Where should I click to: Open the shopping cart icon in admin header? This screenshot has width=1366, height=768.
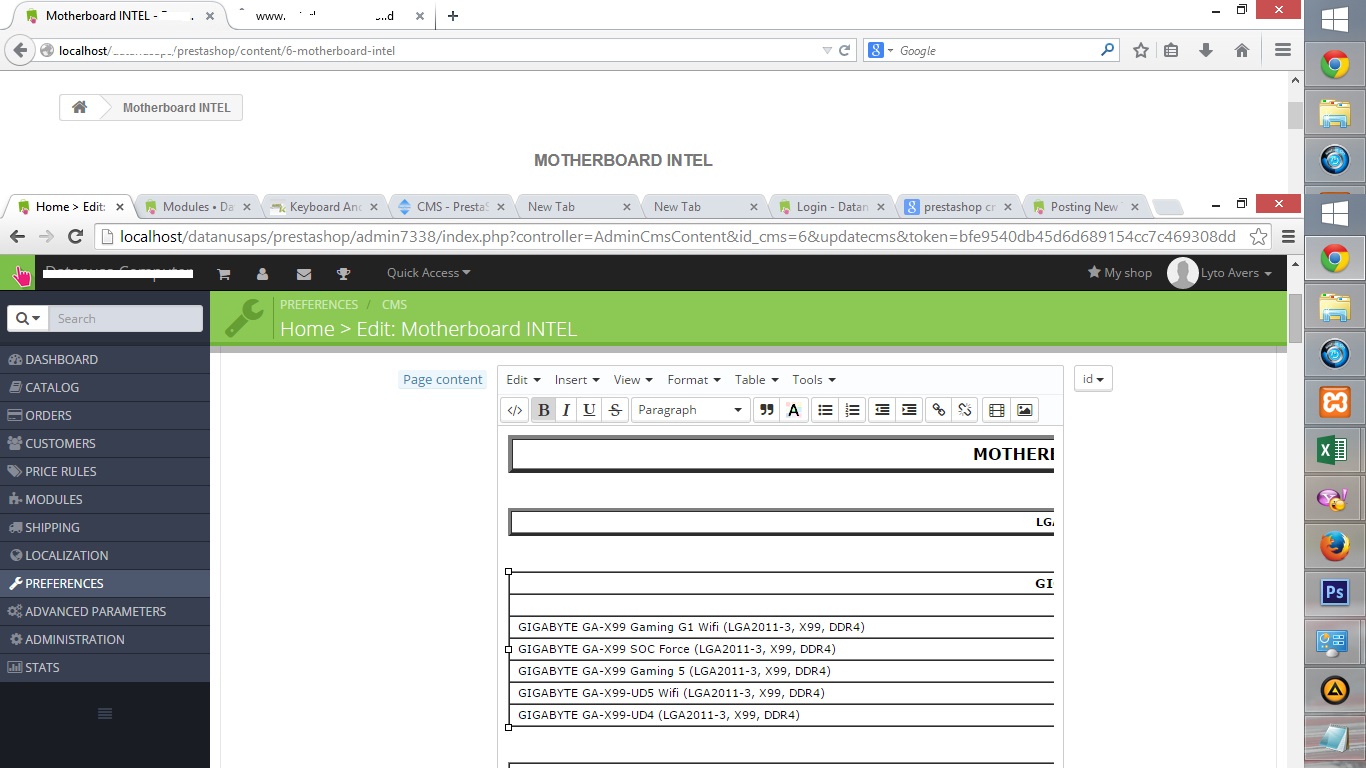[224, 274]
